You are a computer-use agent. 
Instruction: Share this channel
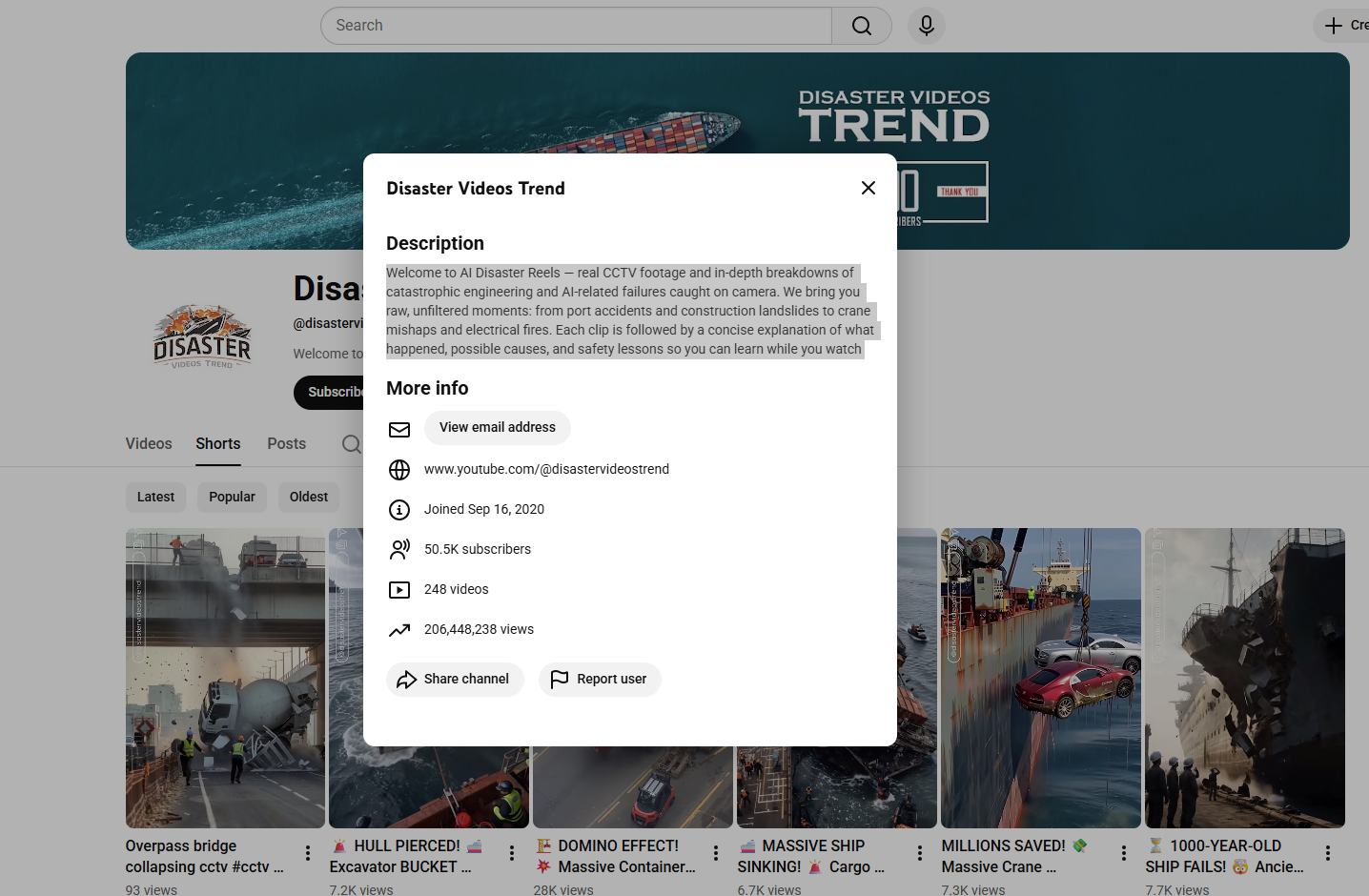pos(455,680)
